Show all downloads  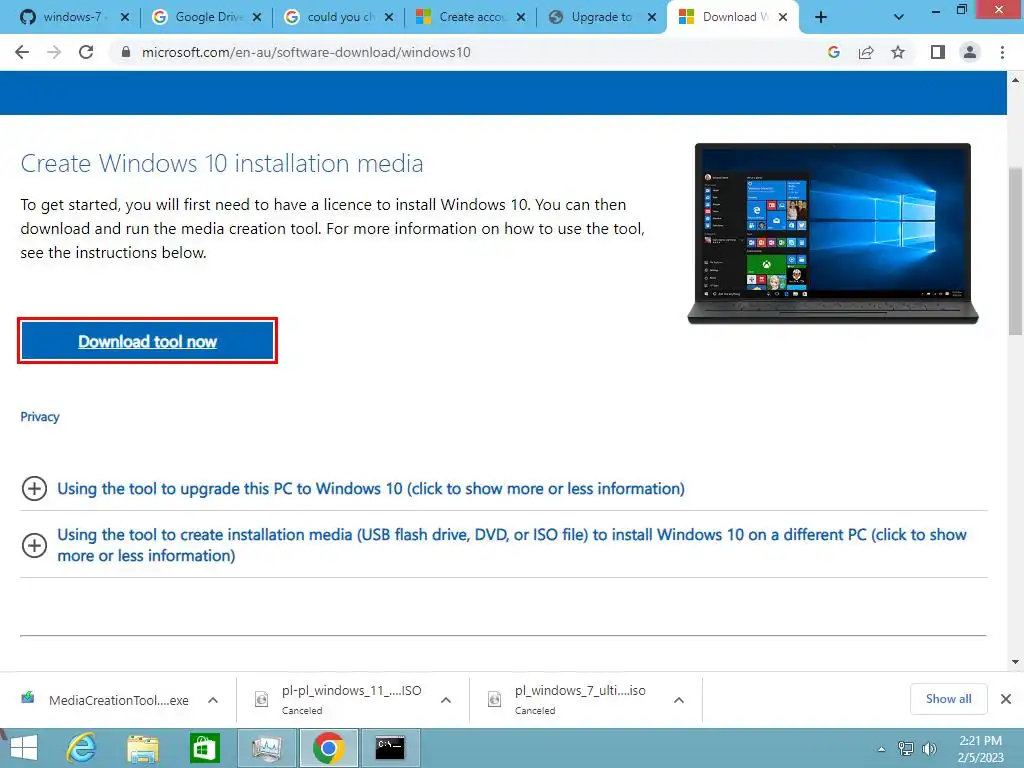point(948,699)
